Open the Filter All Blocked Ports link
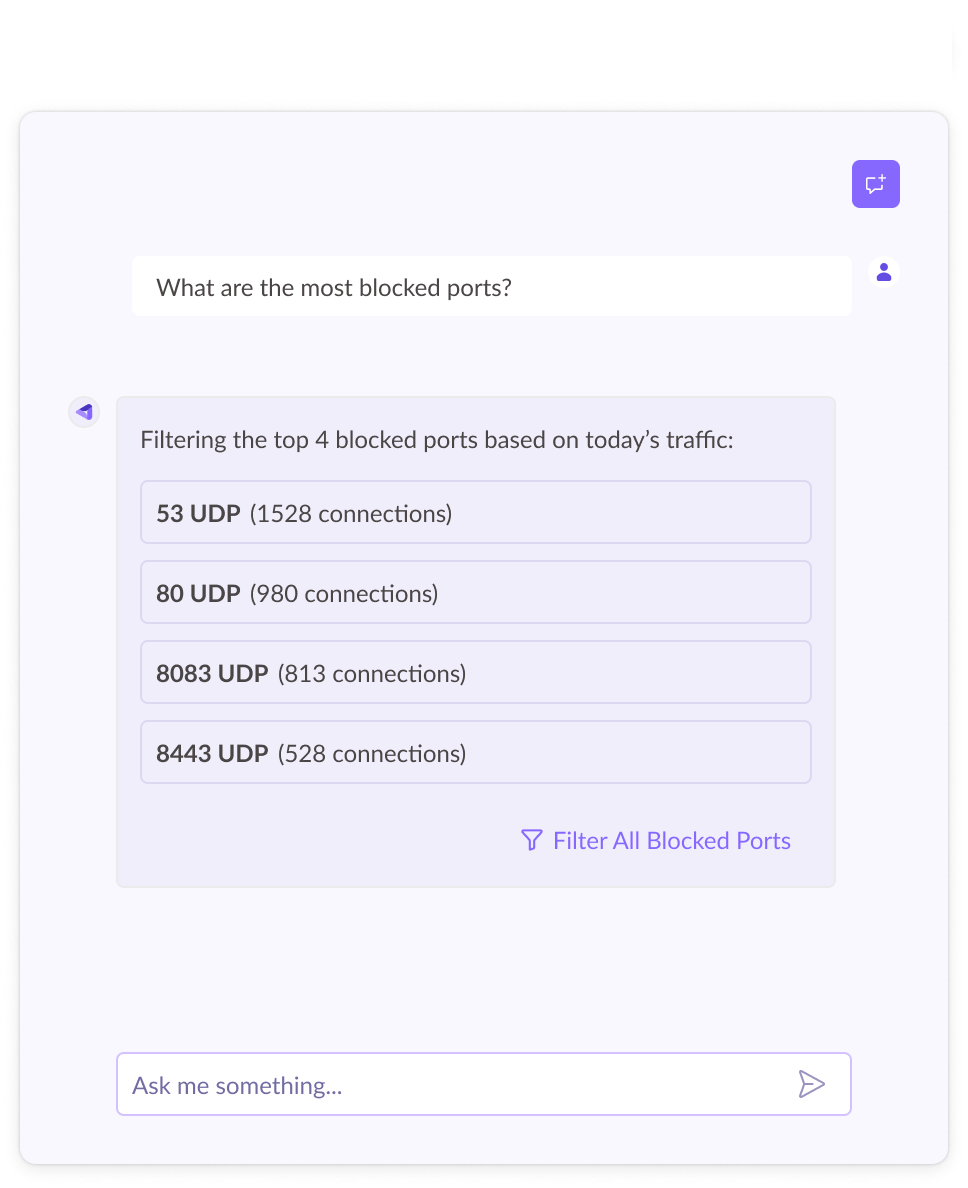 click(x=671, y=841)
